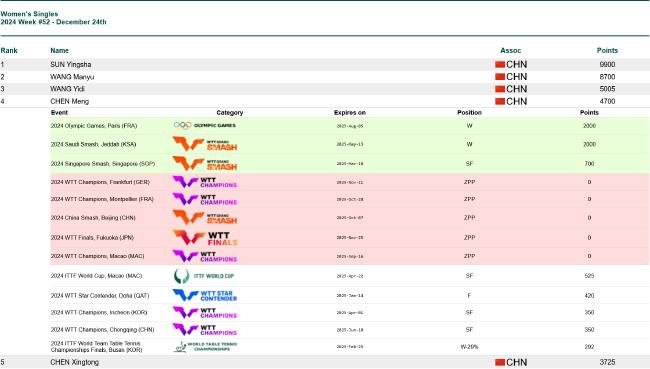Image resolution: width=650 pixels, height=369 pixels.
Task: Expand the CHEN Xingtong ranking row
Action: tap(325, 362)
